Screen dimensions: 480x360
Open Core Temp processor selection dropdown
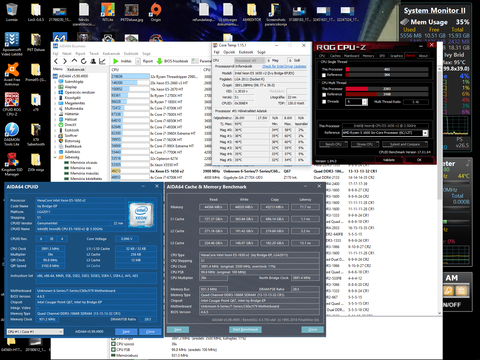click(x=249, y=60)
